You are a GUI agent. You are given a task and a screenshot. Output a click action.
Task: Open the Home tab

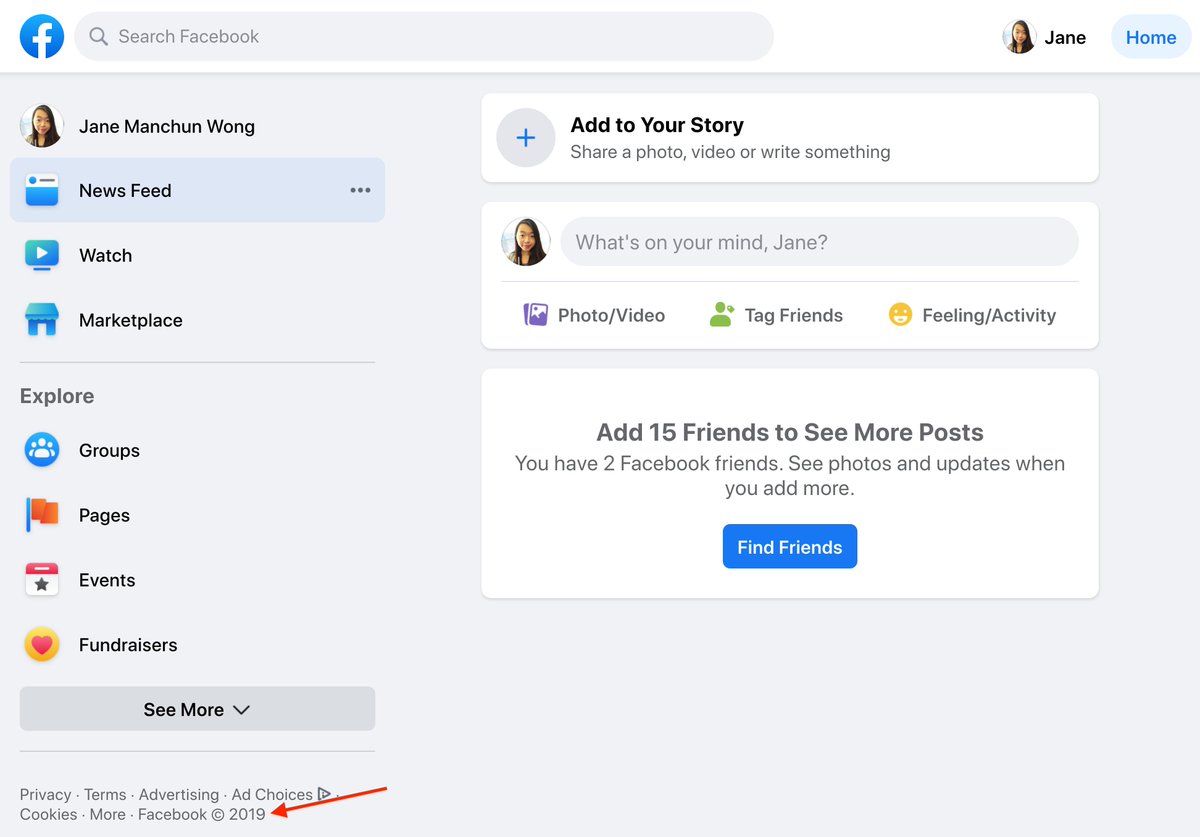(1151, 37)
